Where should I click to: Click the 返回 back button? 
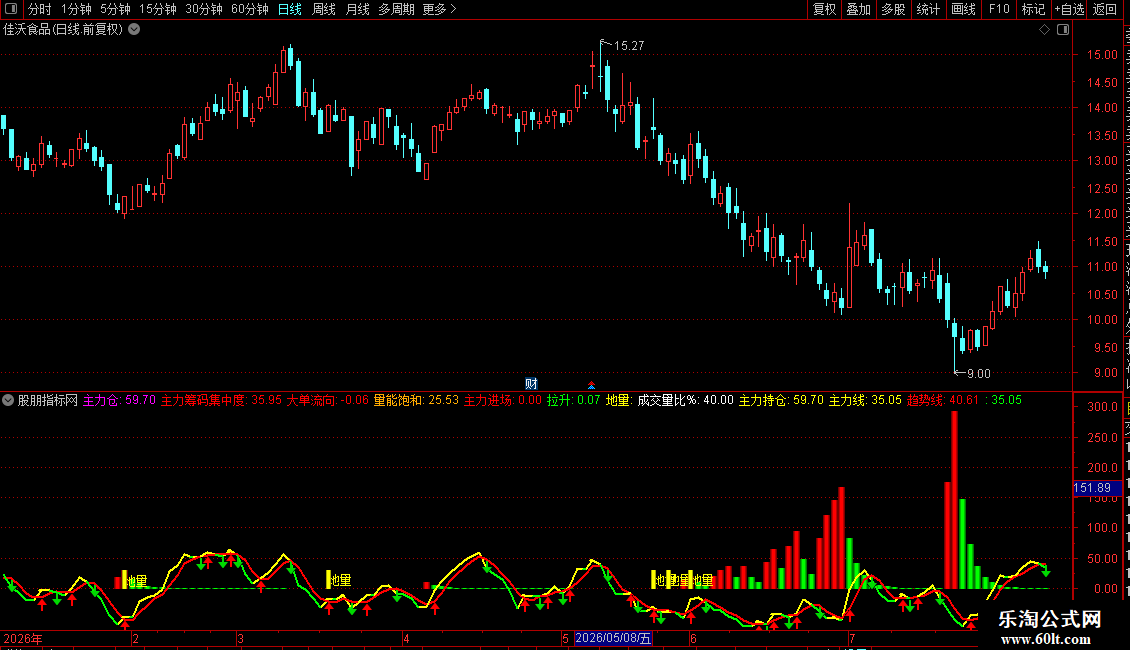(1105, 9)
